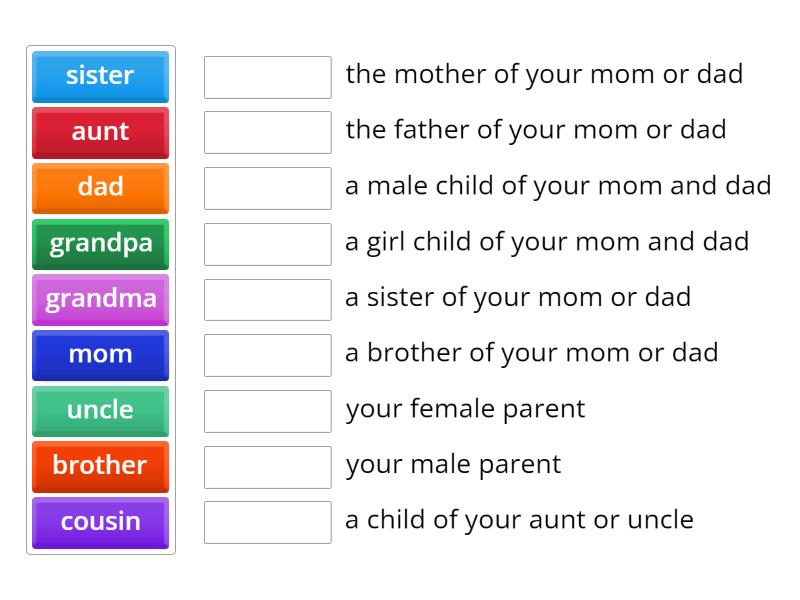Select the answer box beside the girl child definition
The image size is (800, 600).
[266, 243]
